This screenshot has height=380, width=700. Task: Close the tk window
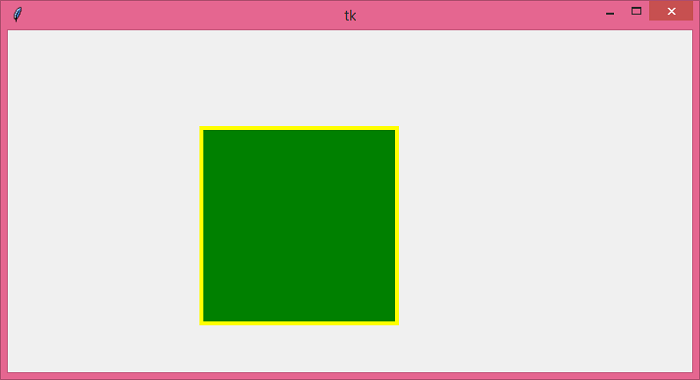point(671,11)
